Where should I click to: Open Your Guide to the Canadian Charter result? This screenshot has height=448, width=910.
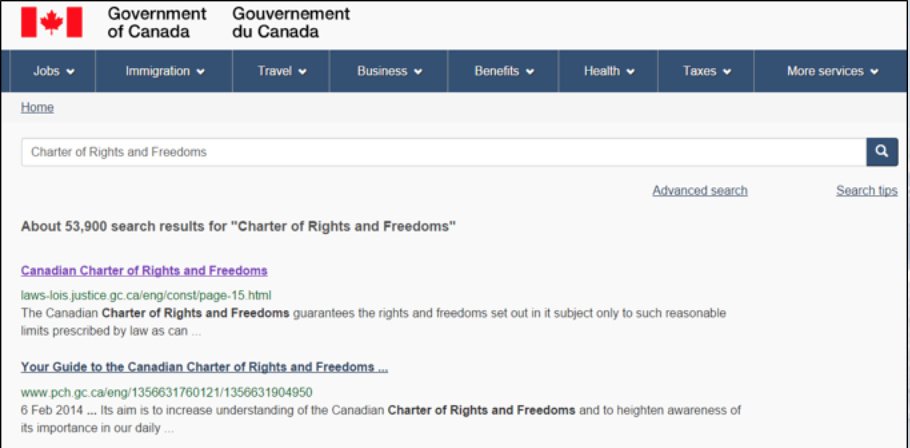(x=204, y=367)
